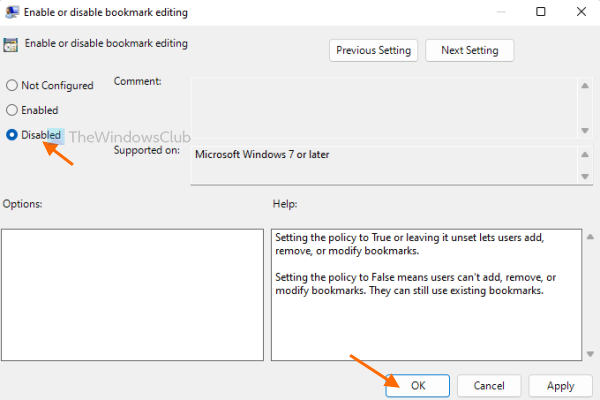Click the title bar policy window icon

point(12,12)
